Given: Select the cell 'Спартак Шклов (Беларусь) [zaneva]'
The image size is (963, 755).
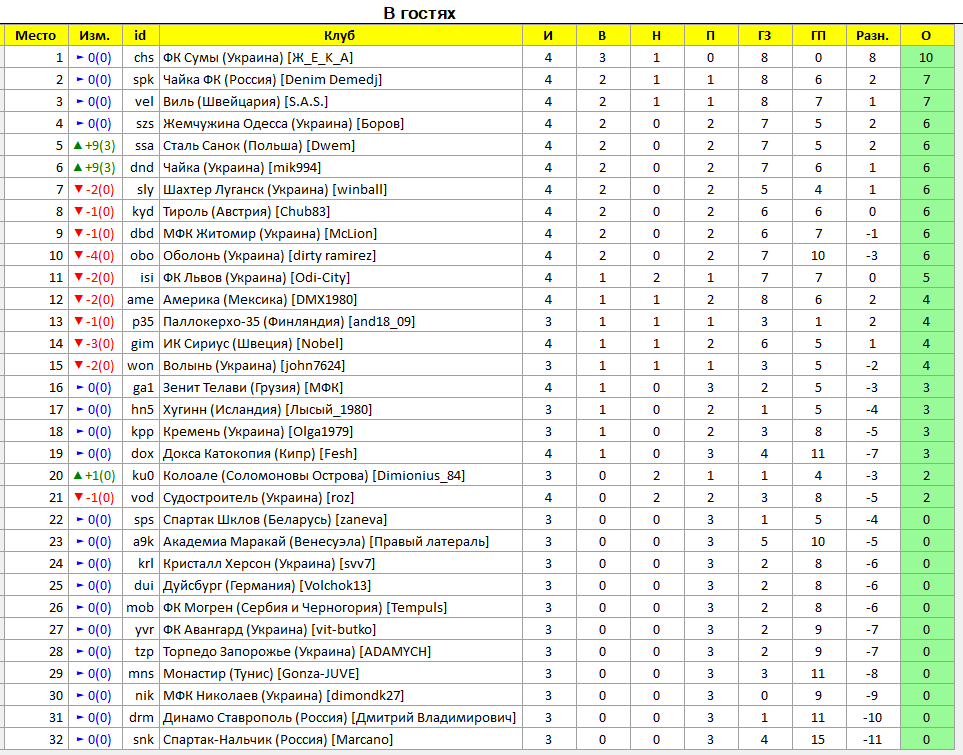Looking at the screenshot, I should click(341, 520).
